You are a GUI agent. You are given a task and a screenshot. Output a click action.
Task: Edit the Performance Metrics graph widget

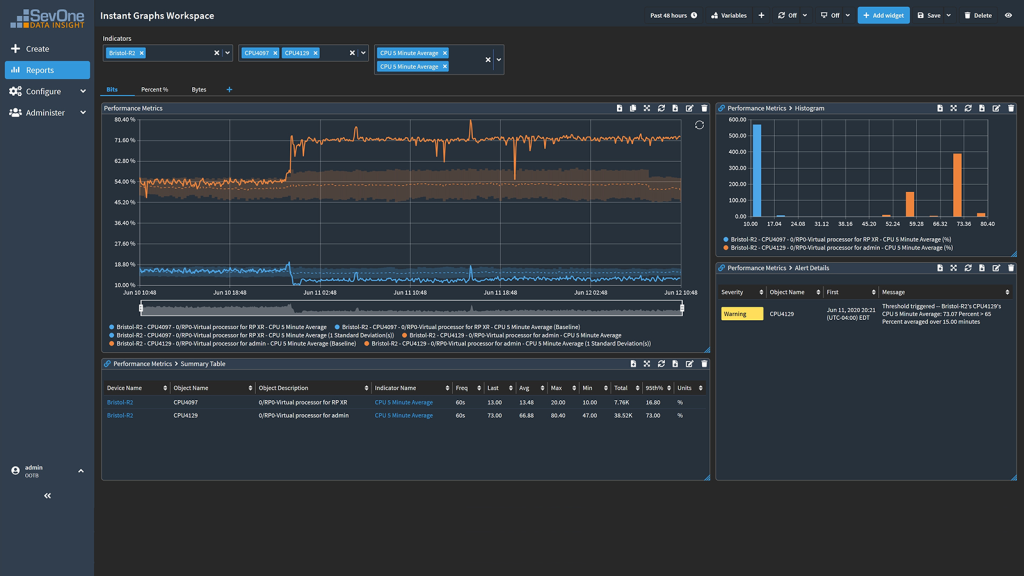point(690,108)
